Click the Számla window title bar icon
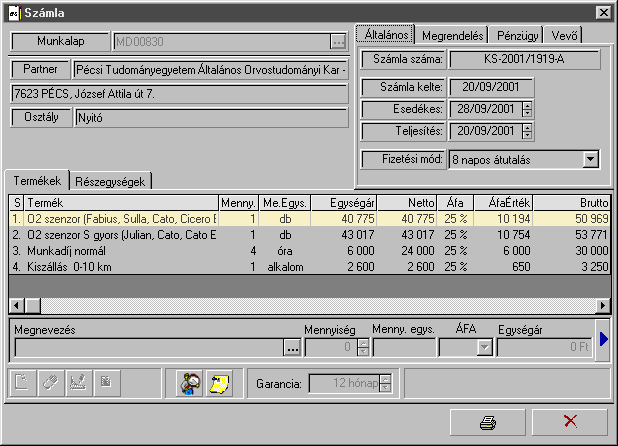Image resolution: width=618 pixels, height=446 pixels. [x=14, y=13]
